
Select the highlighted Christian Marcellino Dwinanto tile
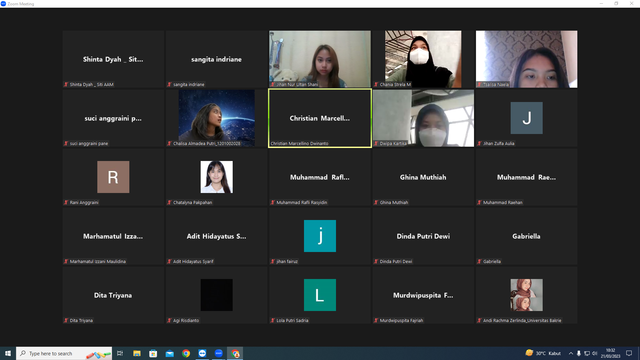click(x=320, y=118)
